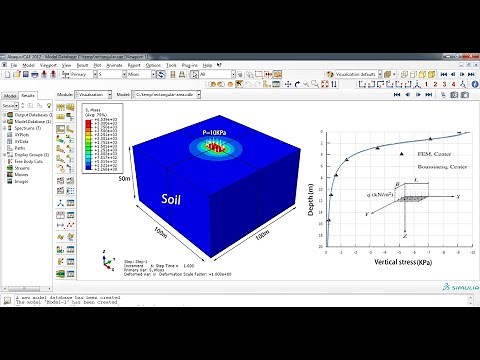The height and width of the screenshot is (360, 480).
Task: Open the Module Visualization dropdown
Action: 110,95
